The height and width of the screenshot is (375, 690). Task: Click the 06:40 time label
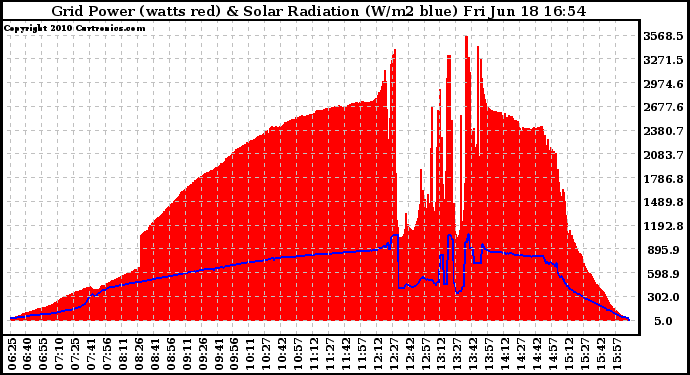pyautogui.click(x=27, y=353)
